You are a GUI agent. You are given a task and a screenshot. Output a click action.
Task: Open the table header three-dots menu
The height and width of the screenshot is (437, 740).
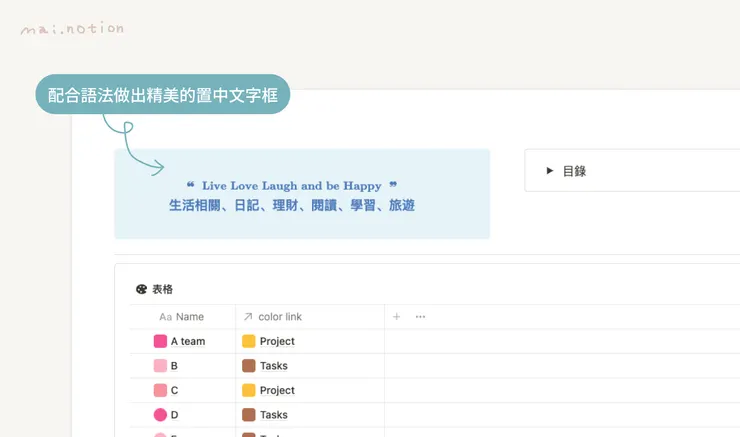coord(420,317)
